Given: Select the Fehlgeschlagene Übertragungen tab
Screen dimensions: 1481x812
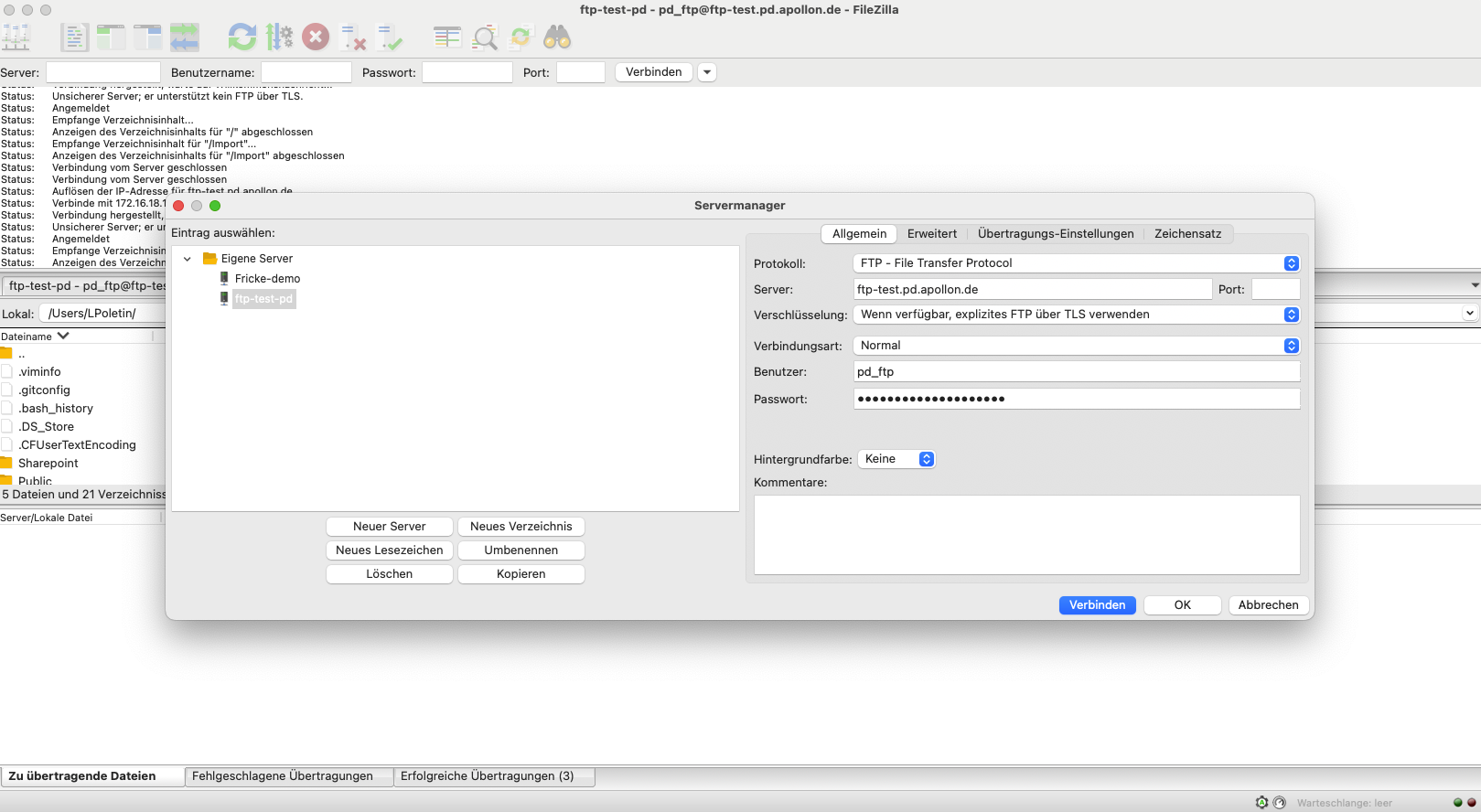Looking at the screenshot, I should click(x=289, y=776).
